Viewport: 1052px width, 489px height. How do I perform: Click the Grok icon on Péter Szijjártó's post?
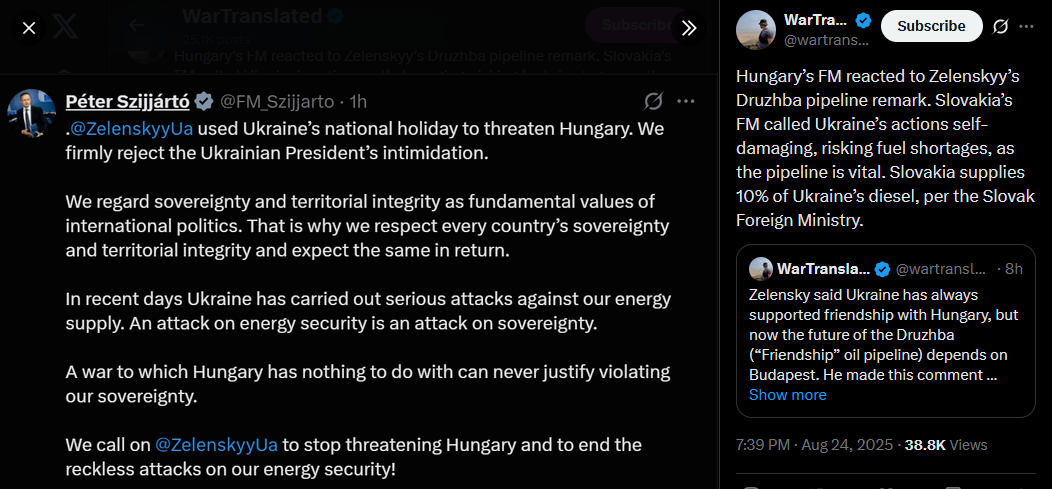[x=654, y=101]
